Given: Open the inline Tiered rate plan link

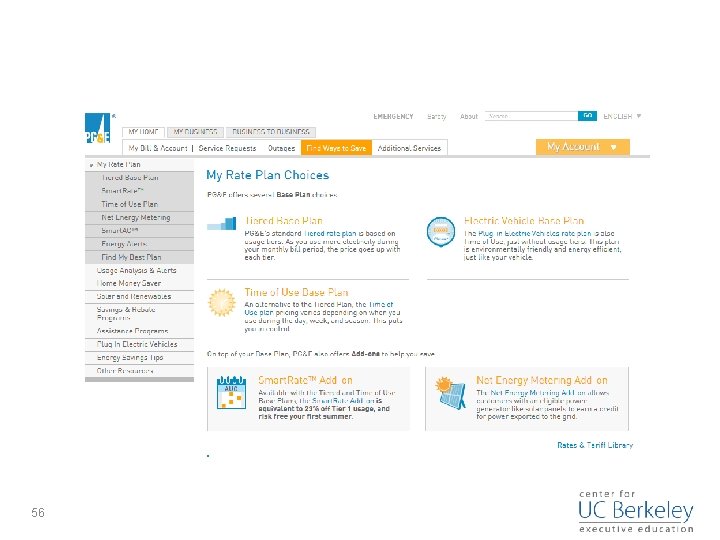Looking at the screenshot, I should click(x=330, y=233).
